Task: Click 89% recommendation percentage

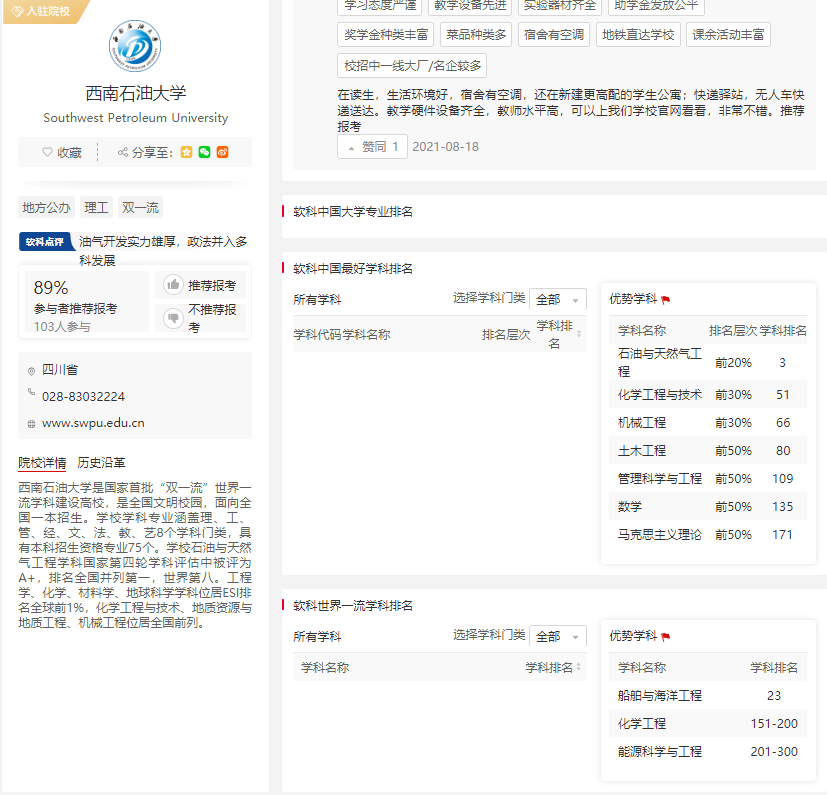Action: tap(51, 288)
